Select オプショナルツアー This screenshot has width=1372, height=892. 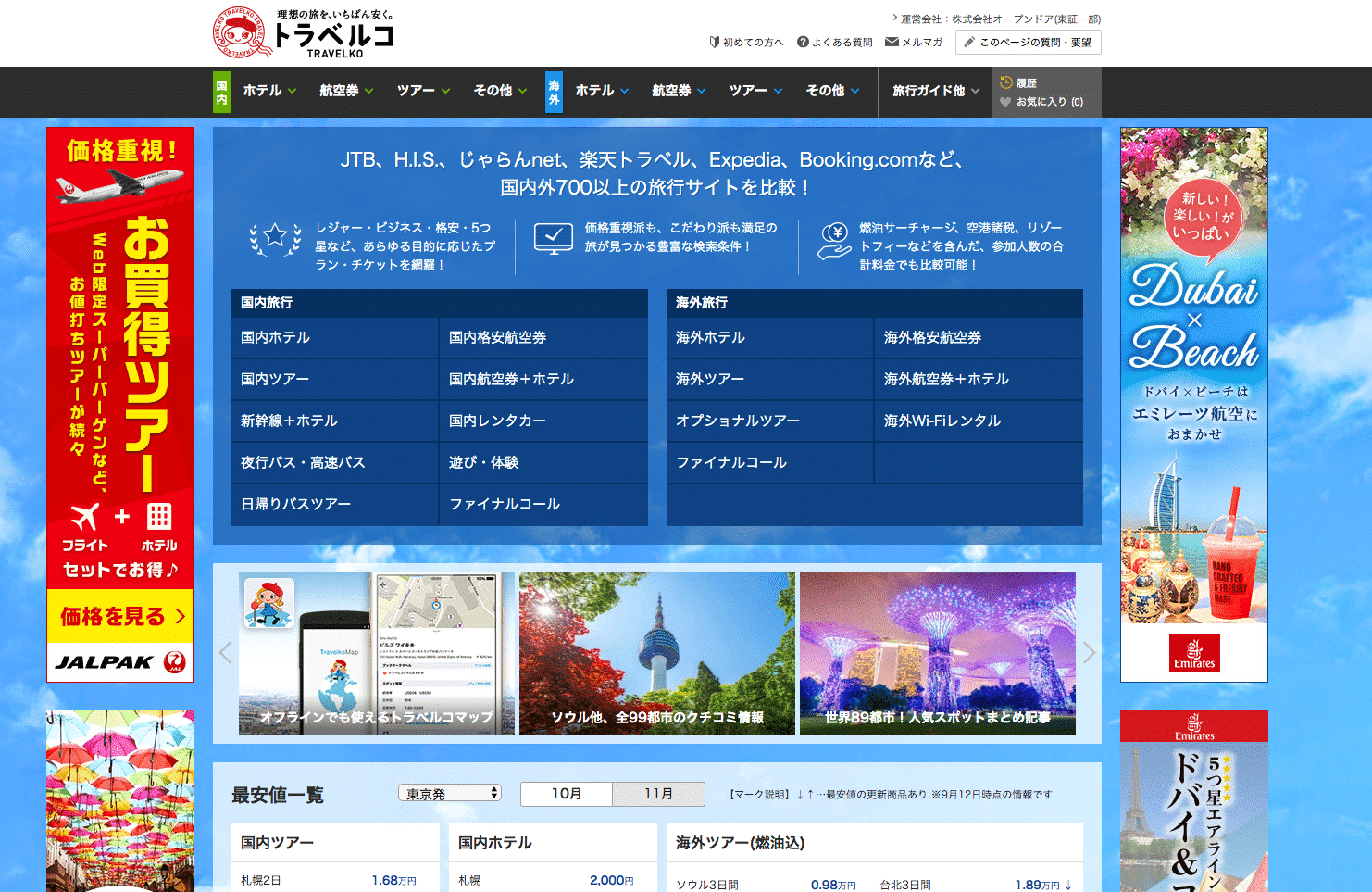coord(769,421)
